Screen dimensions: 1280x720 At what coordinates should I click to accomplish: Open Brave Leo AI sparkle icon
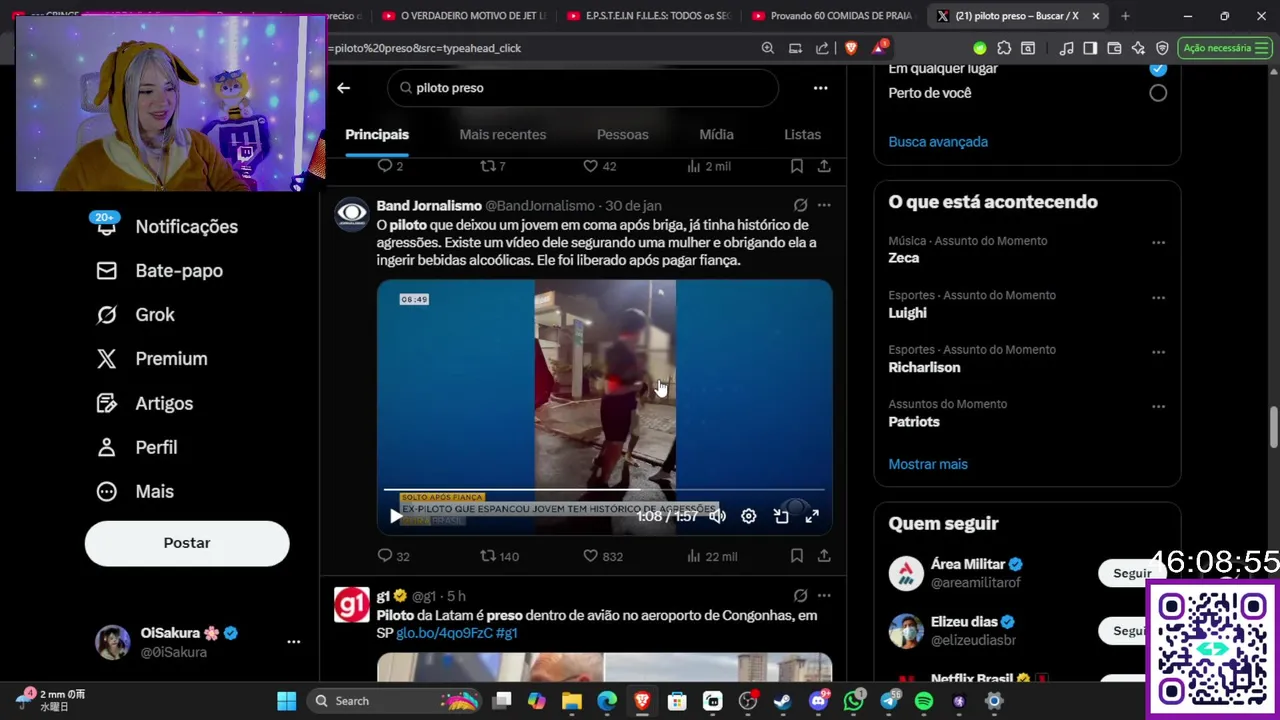[1138, 48]
